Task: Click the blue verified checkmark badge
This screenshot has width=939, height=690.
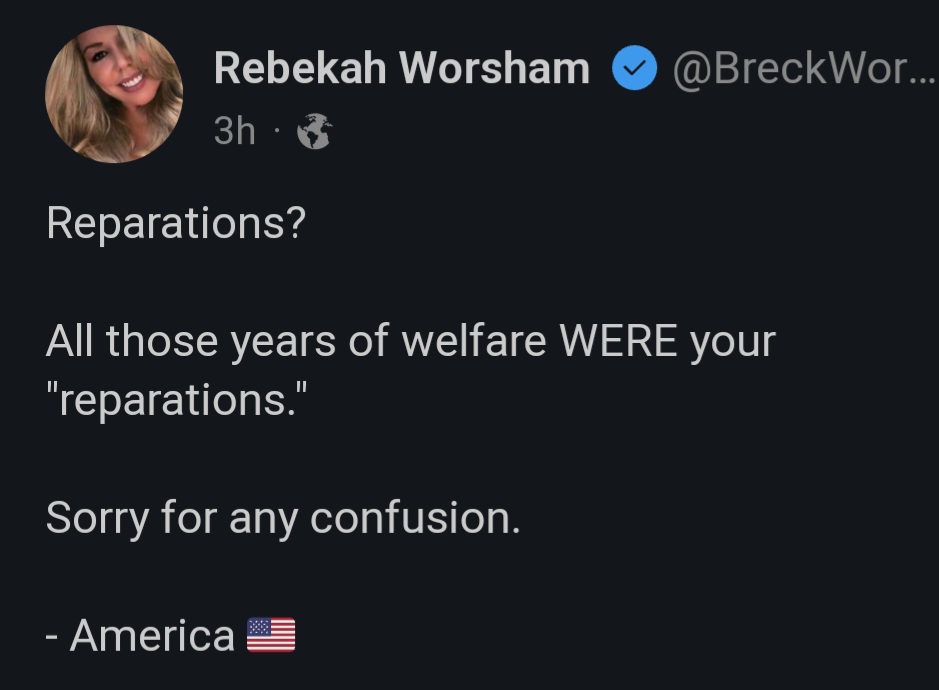Action: click(x=633, y=70)
